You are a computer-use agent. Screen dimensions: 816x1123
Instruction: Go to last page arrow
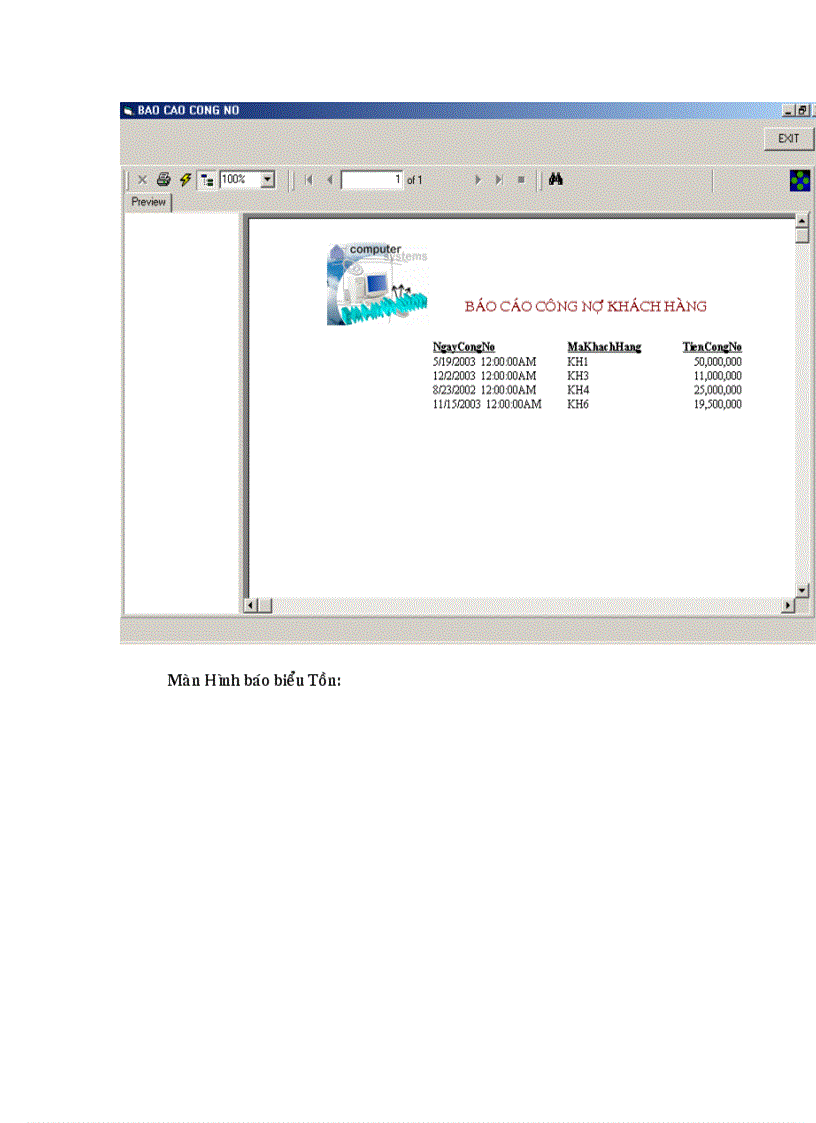[x=499, y=180]
